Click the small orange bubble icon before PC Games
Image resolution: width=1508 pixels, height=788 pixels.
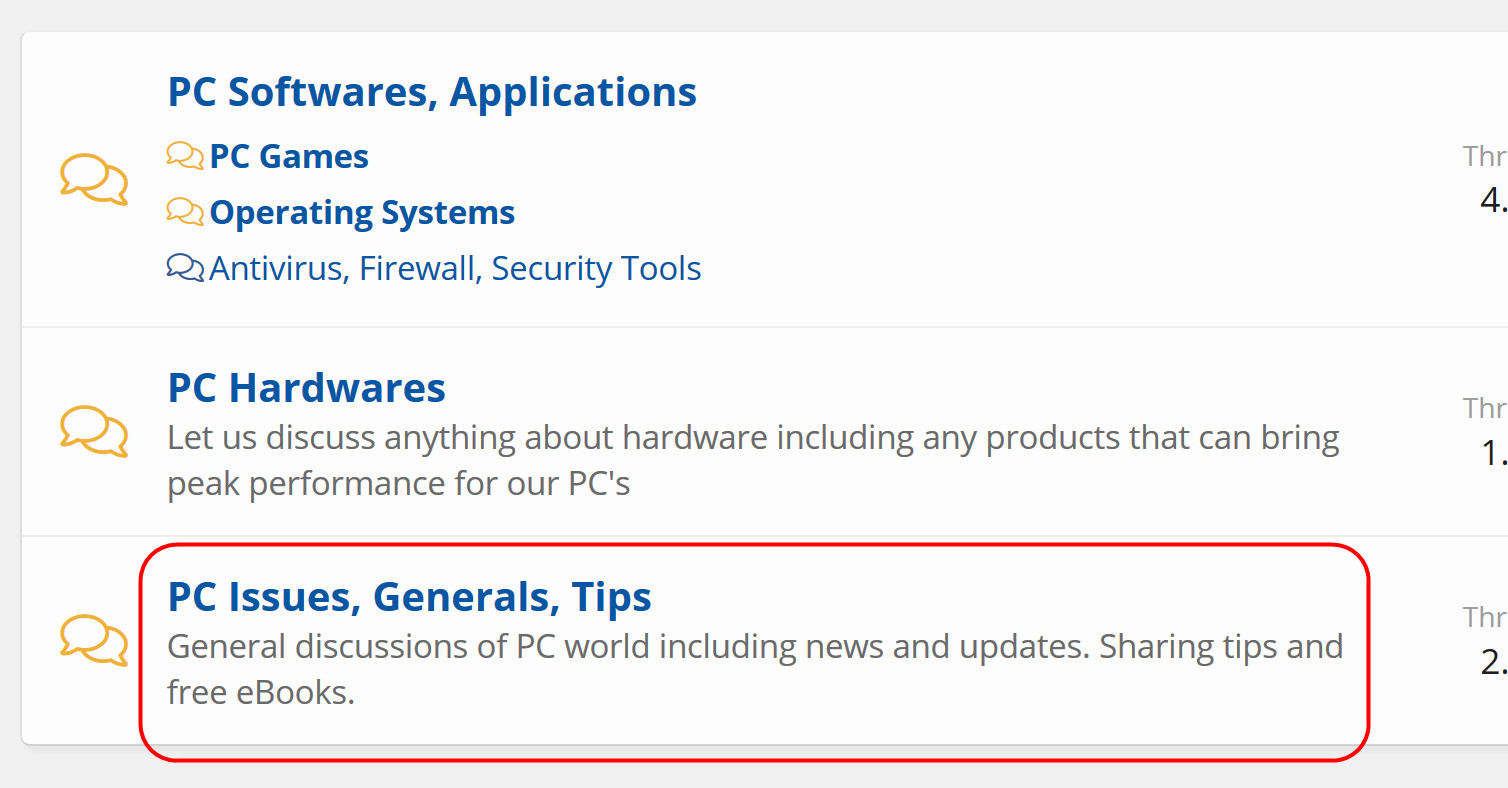185,156
